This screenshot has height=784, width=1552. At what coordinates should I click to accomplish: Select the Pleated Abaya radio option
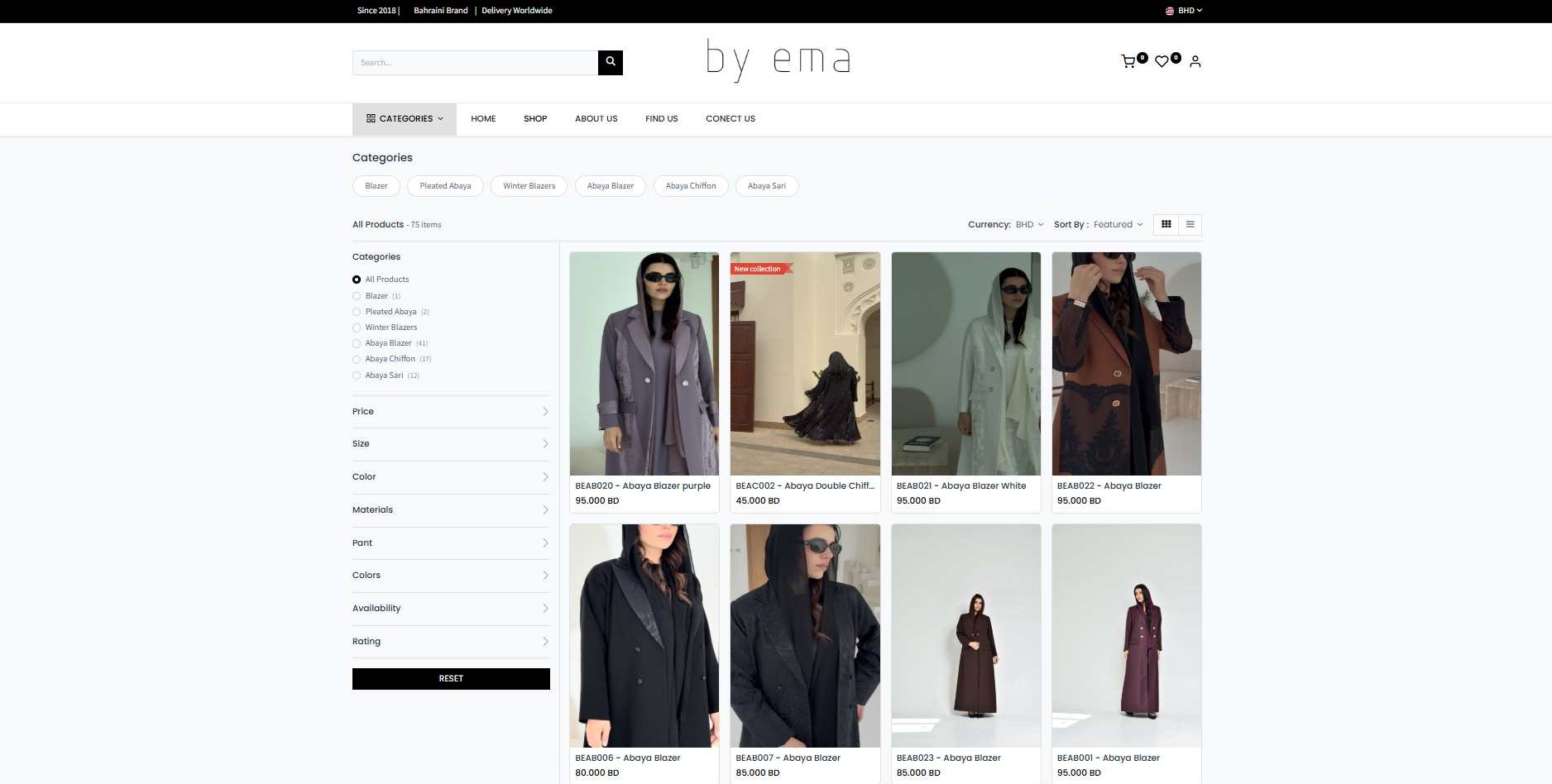coord(357,312)
